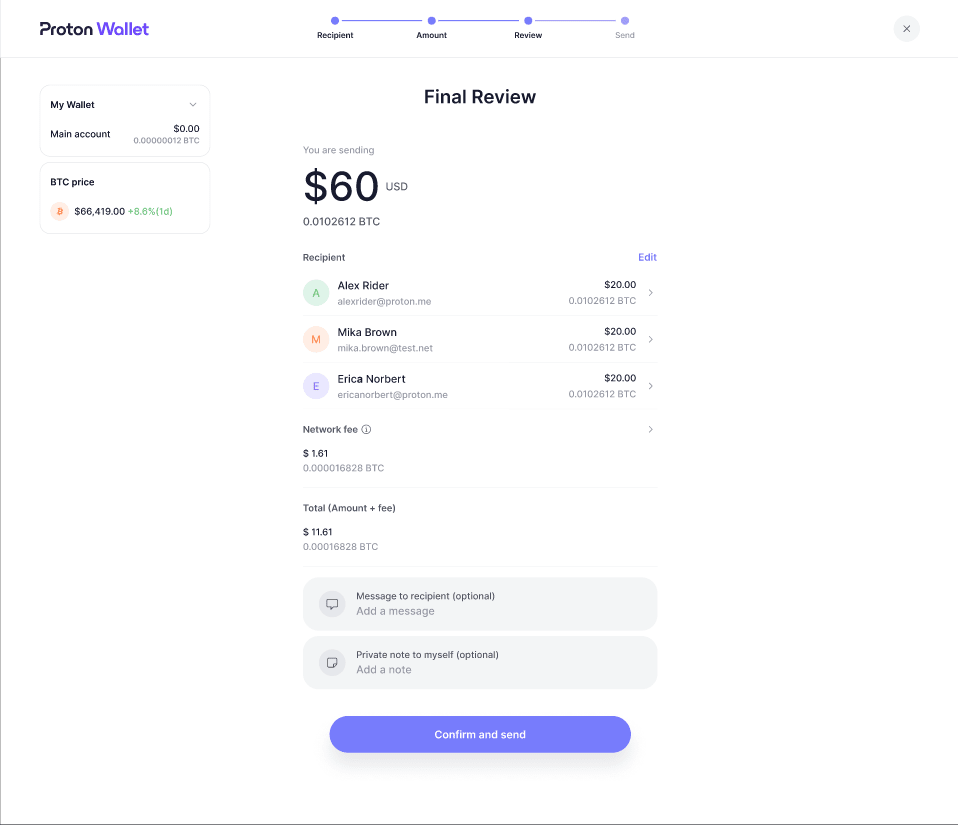The width and height of the screenshot is (958, 825).
Task: Click email mika.brown@test.net
Action: pos(385,348)
